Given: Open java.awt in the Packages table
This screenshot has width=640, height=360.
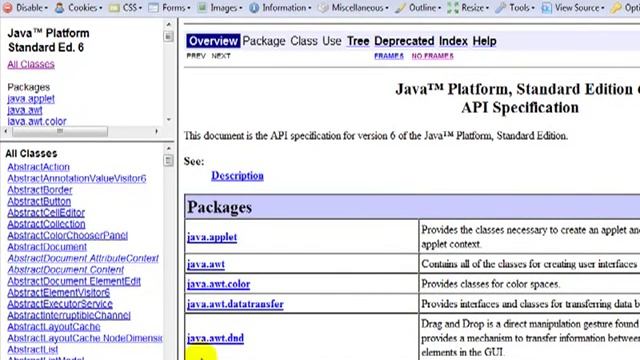Looking at the screenshot, I should tap(206, 264).
